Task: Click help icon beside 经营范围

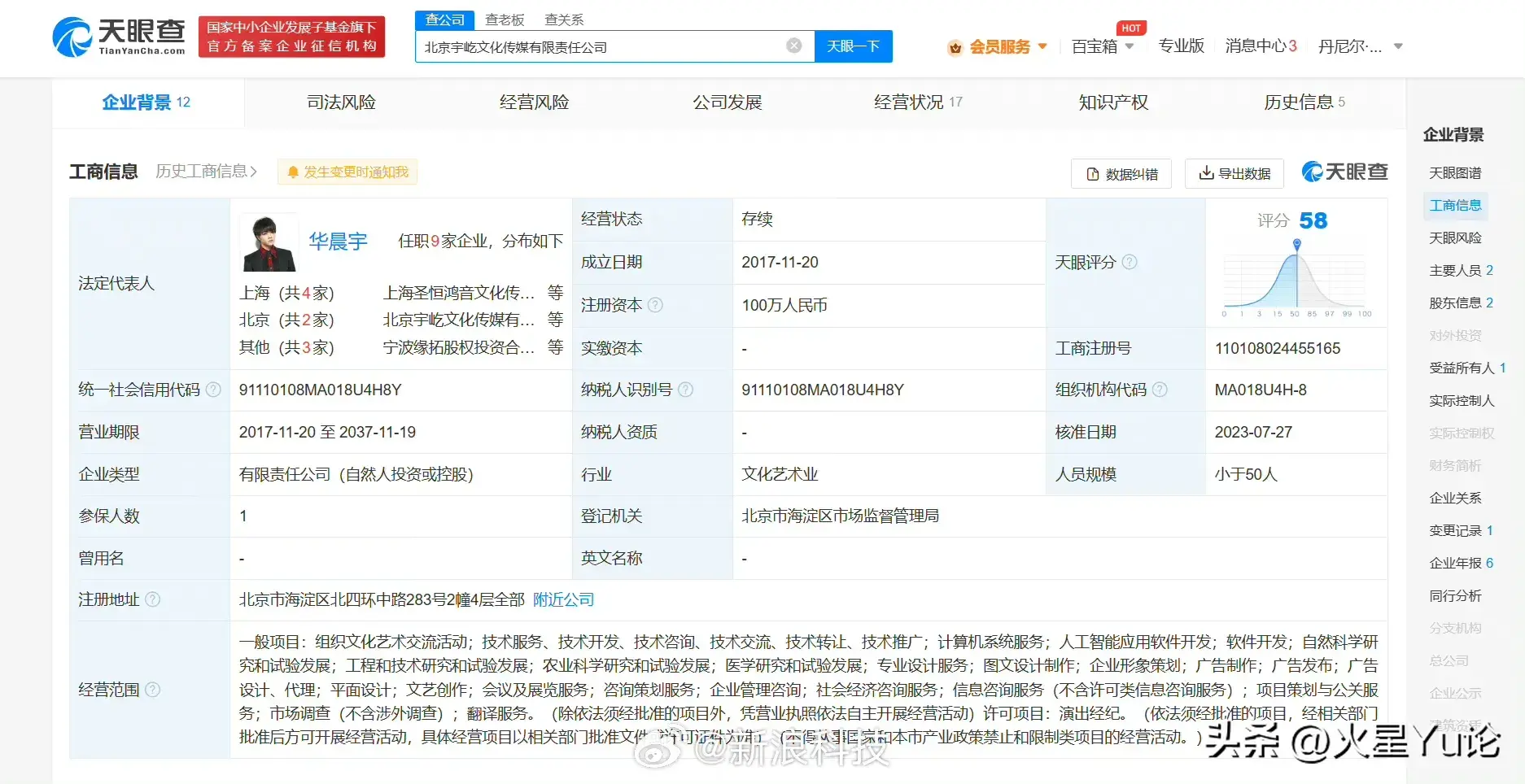Action: point(152,690)
